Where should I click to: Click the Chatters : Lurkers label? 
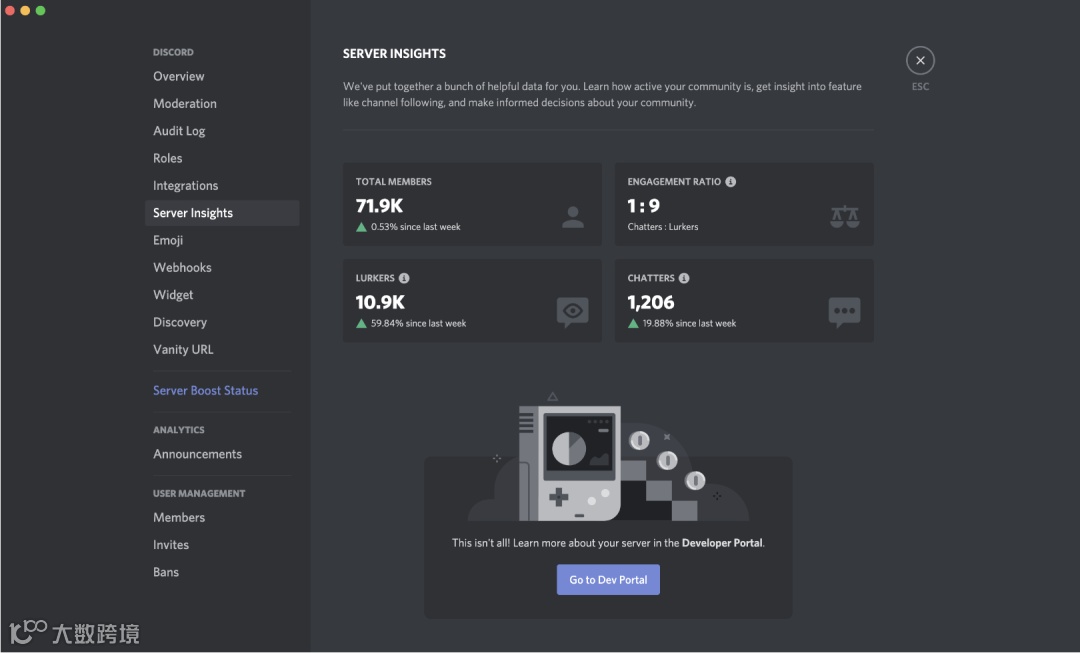pos(663,227)
